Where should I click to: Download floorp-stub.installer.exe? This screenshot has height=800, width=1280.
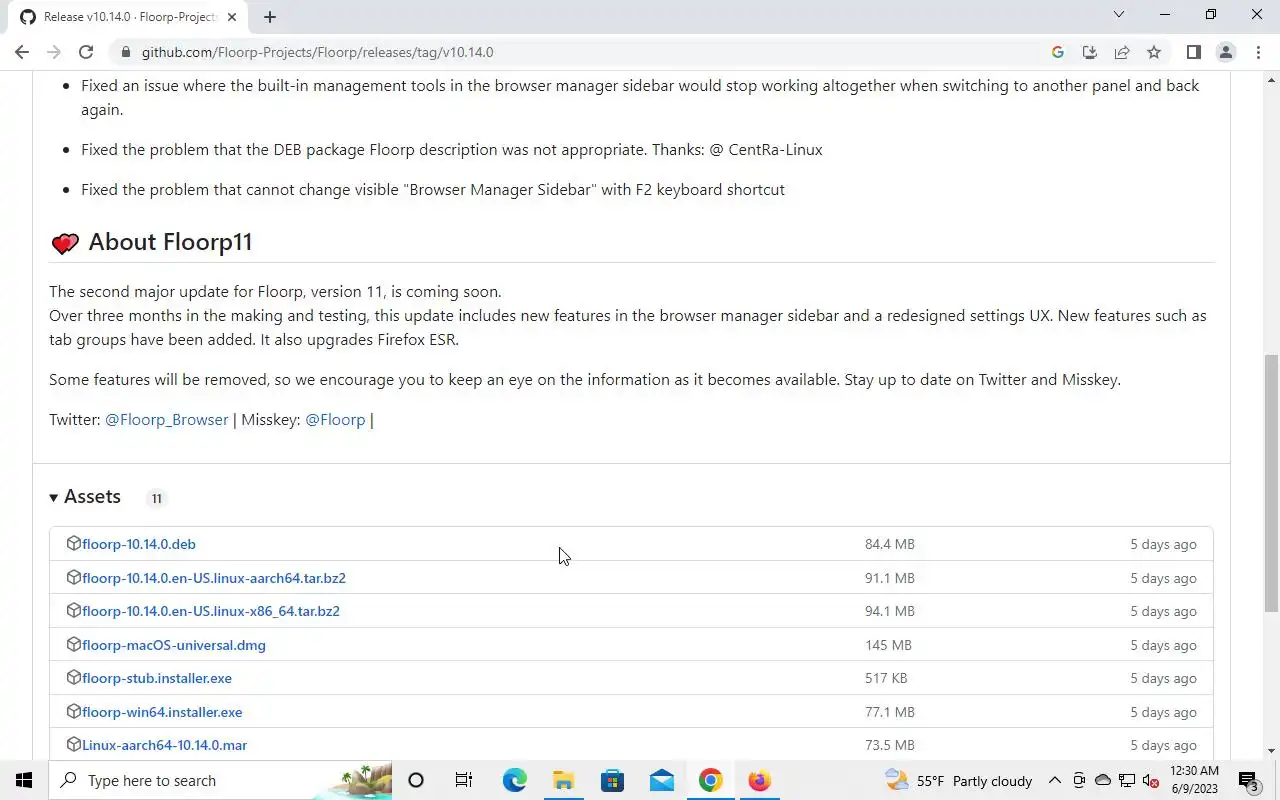pos(157,678)
